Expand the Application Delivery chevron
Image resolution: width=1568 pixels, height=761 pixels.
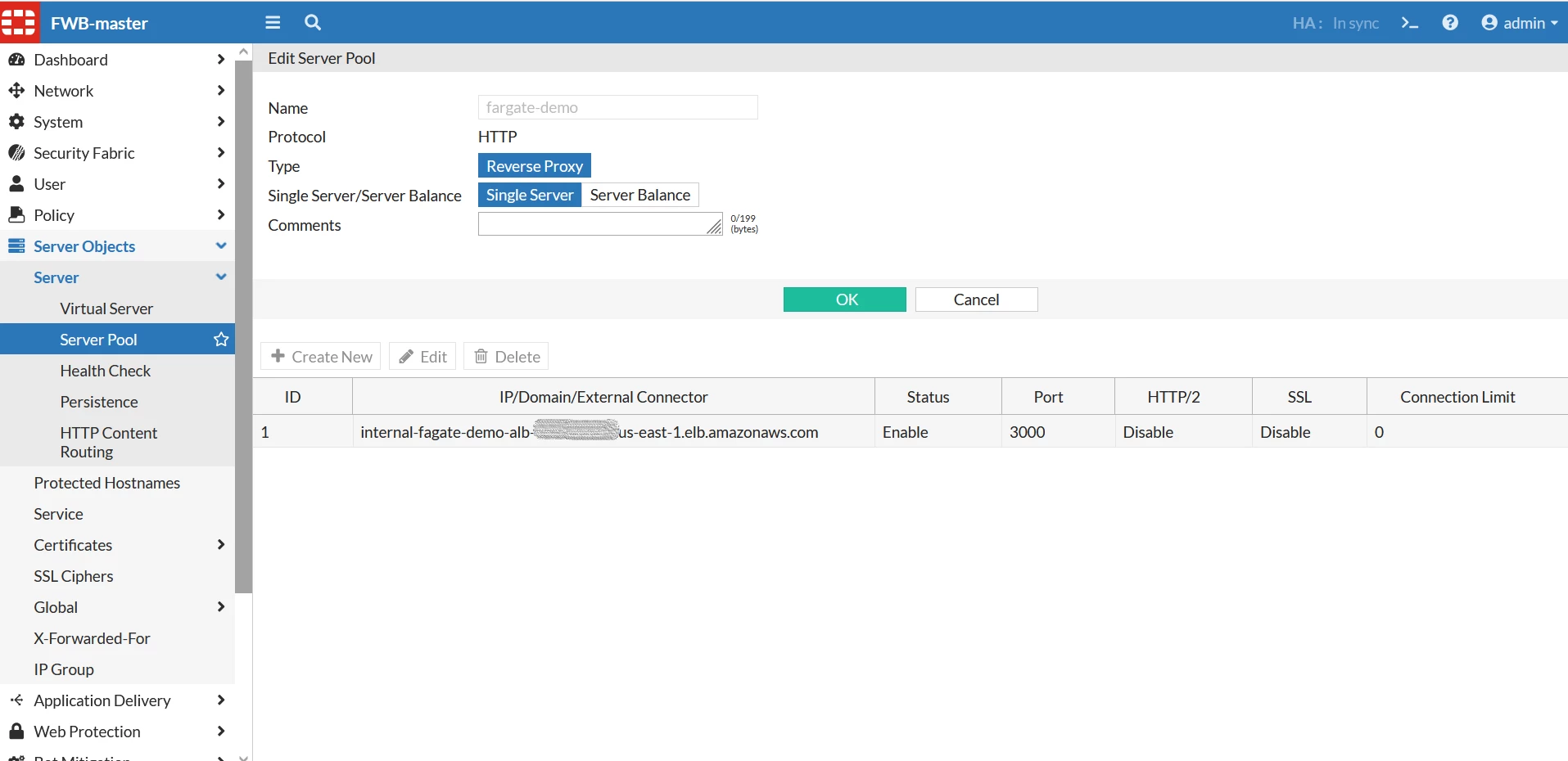point(220,700)
